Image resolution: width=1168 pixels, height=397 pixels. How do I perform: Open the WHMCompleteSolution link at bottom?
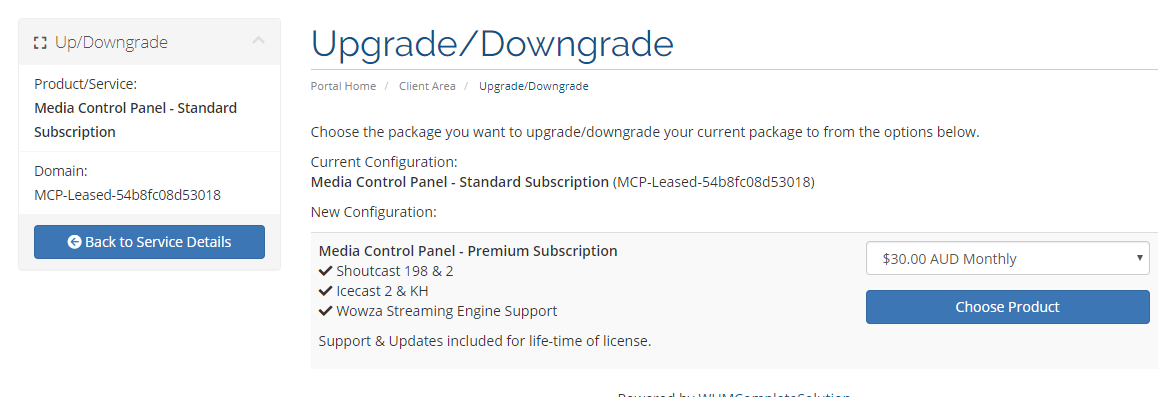(x=775, y=396)
